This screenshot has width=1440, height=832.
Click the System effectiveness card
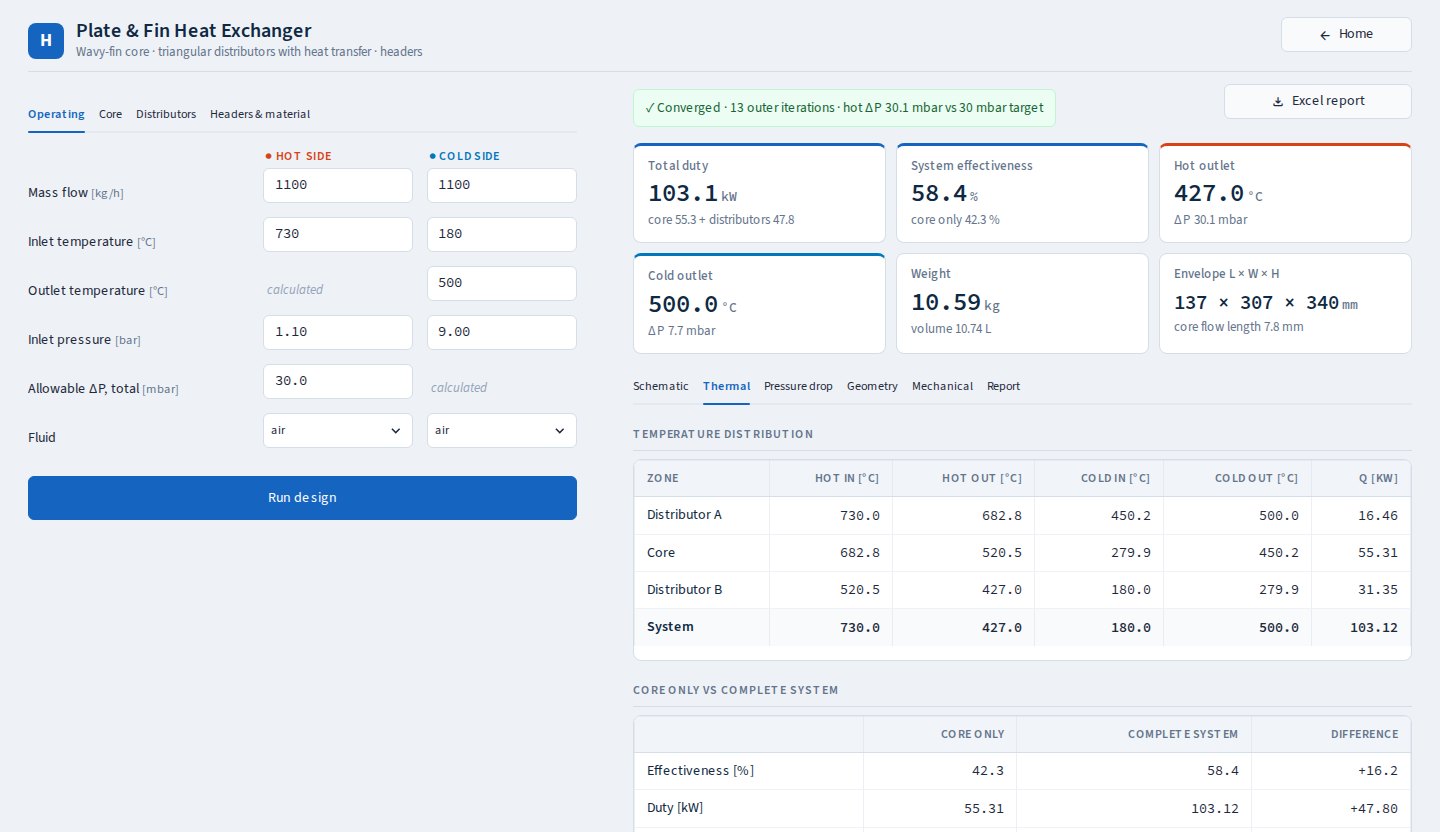1022,193
